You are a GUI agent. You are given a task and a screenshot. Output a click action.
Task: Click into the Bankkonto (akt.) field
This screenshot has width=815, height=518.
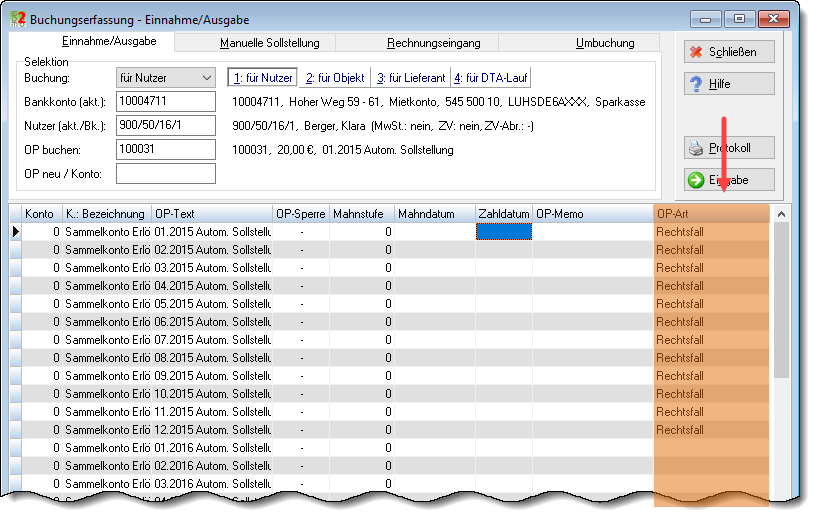pos(166,101)
